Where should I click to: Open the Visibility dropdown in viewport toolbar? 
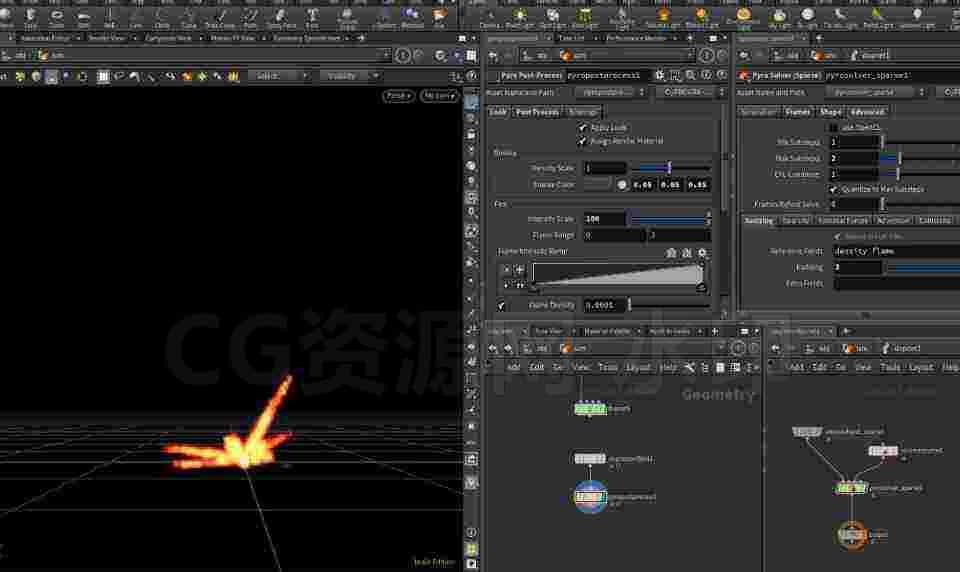350,76
